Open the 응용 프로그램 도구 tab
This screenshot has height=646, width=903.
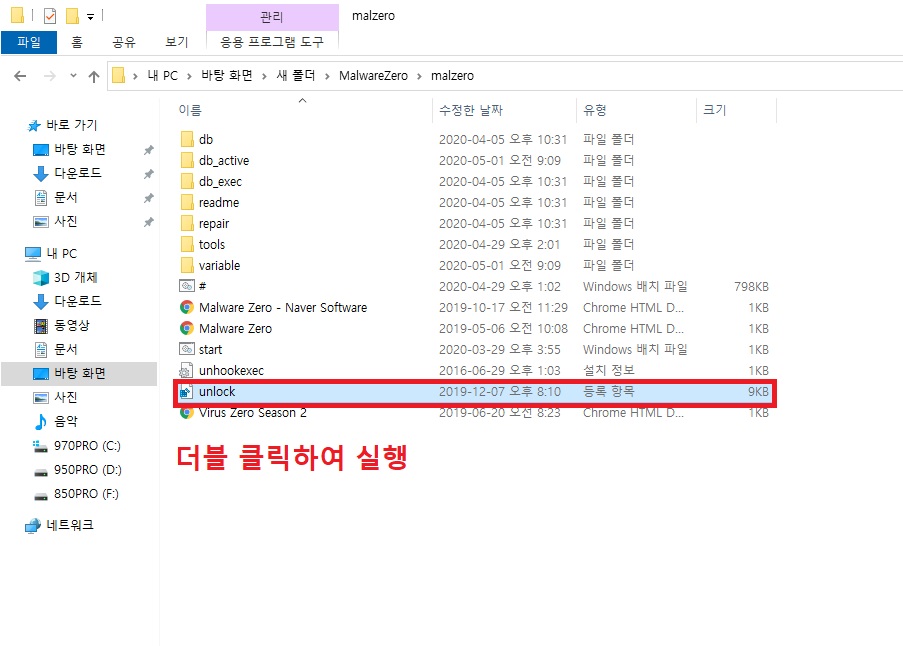tap(272, 42)
